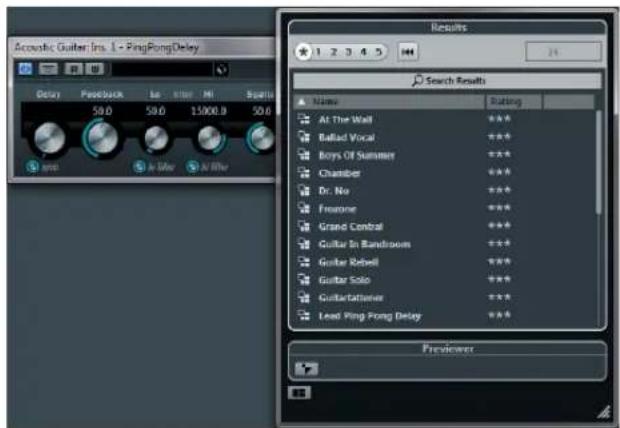
Task: Select the Guitar In Bandroom preset
Action: point(365,244)
